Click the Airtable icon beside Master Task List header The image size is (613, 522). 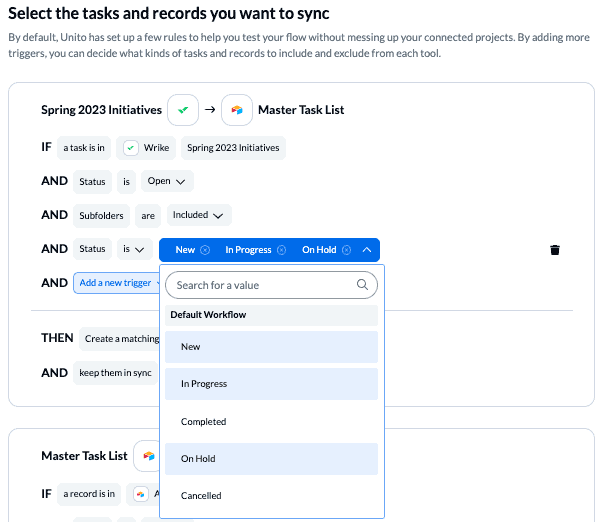click(237, 110)
